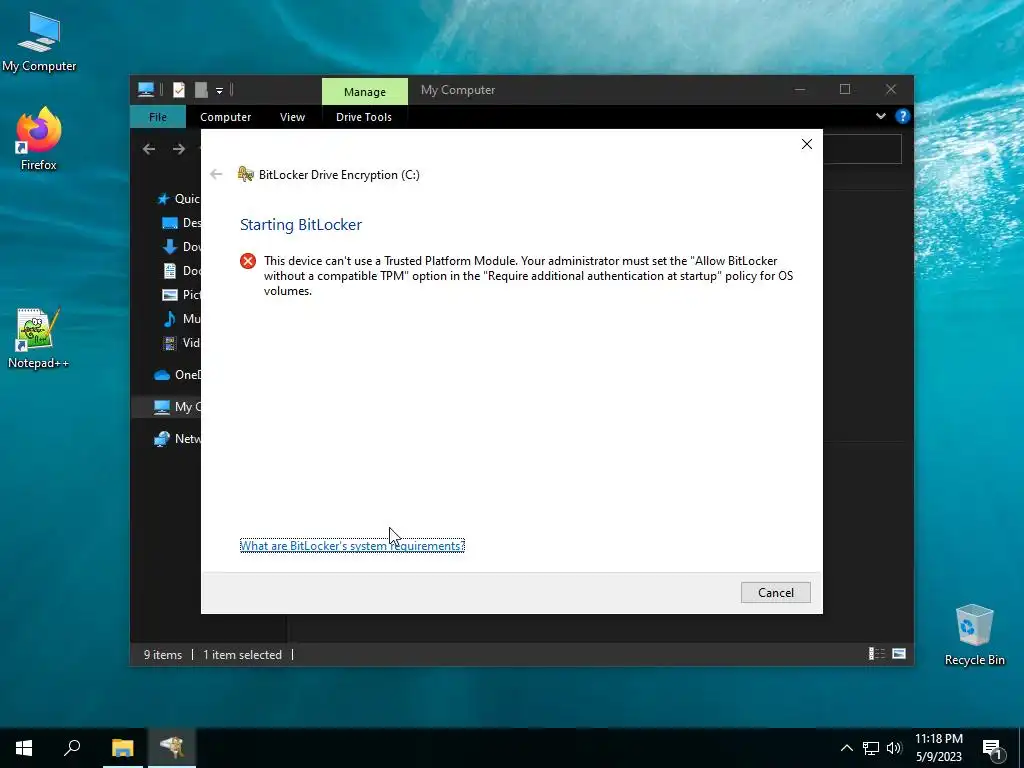Image resolution: width=1024 pixels, height=768 pixels.
Task: Open the Recycle Bin on desktop
Action: tap(974, 634)
